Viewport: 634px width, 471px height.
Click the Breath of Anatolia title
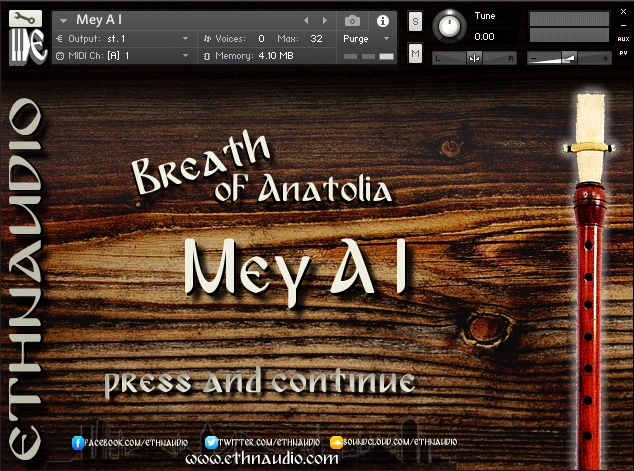[262, 168]
